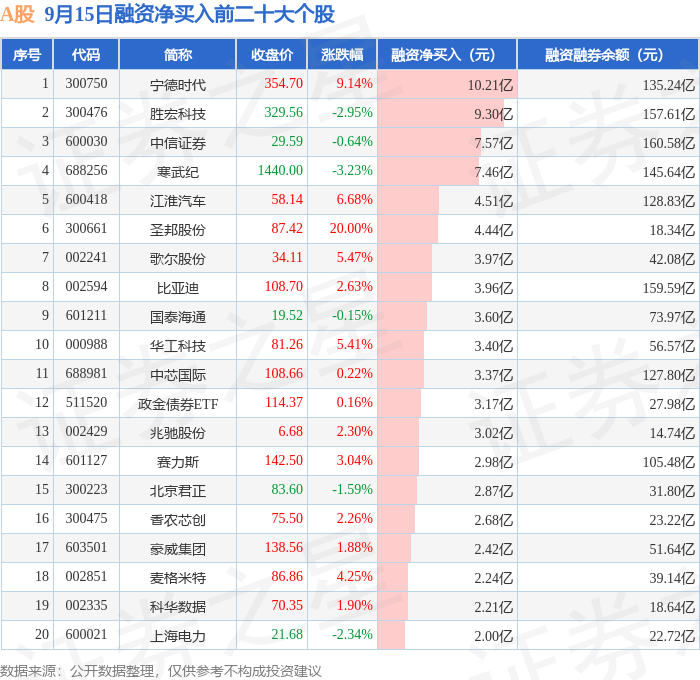Click balance value 22.72亿
This screenshot has height=680, width=700.
(x=672, y=636)
